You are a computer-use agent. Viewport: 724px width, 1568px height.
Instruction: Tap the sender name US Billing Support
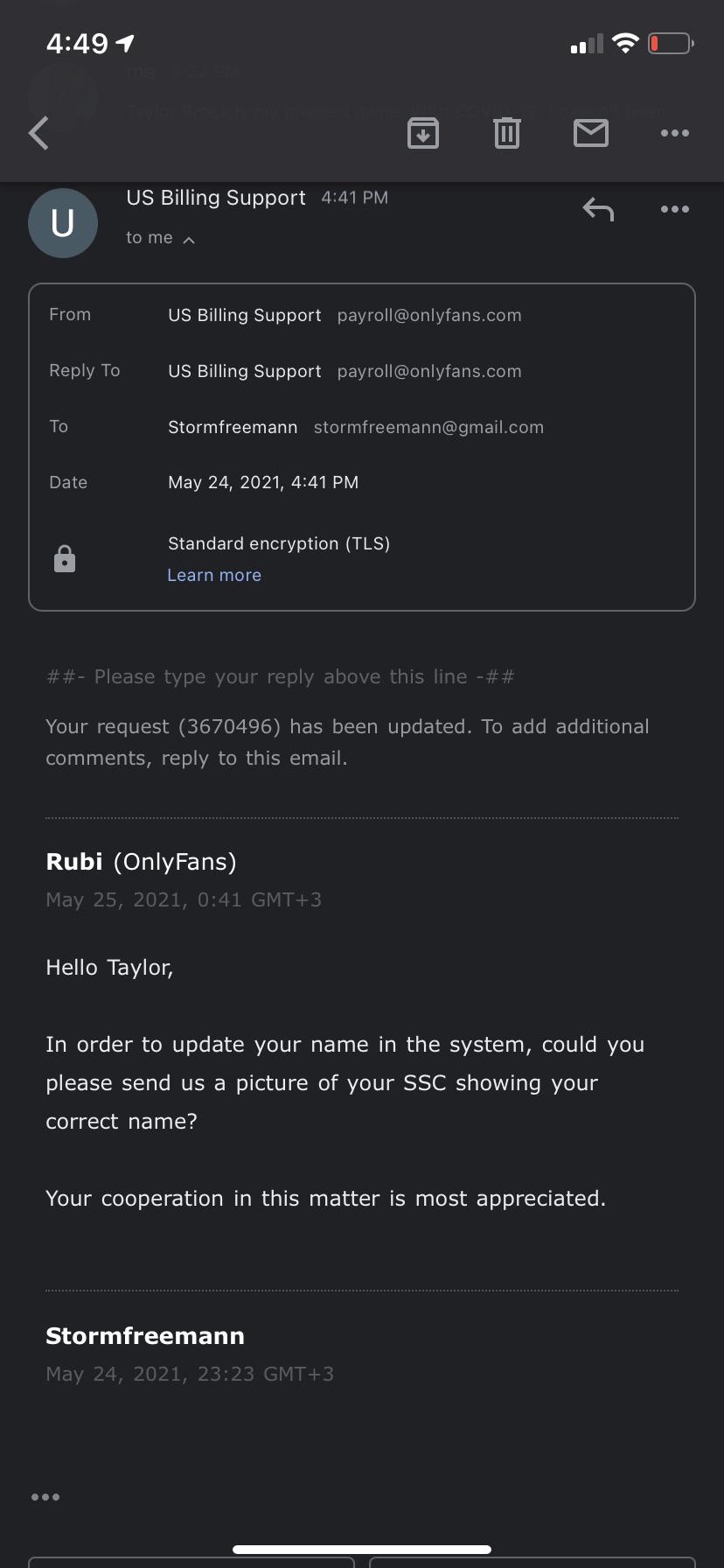click(x=216, y=198)
